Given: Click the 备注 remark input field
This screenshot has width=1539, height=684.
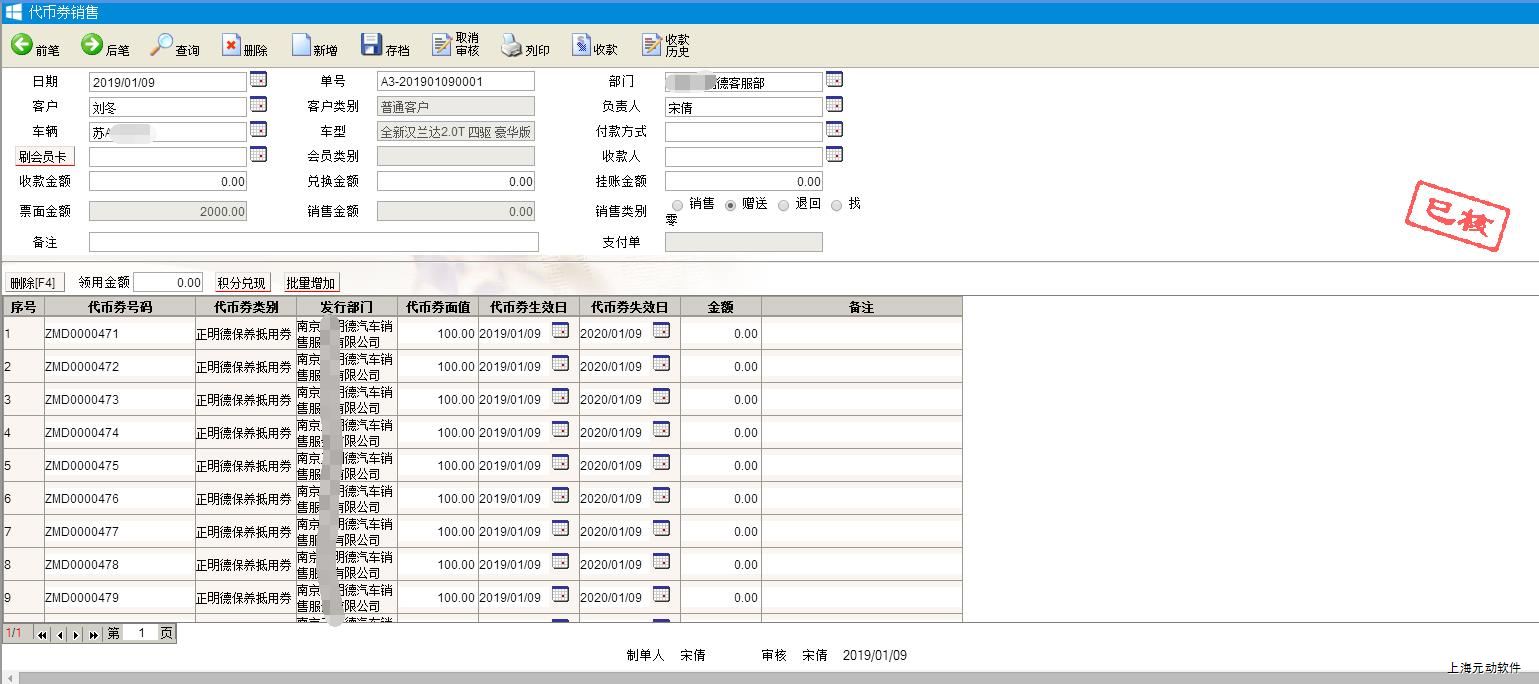Looking at the screenshot, I should pos(313,242).
